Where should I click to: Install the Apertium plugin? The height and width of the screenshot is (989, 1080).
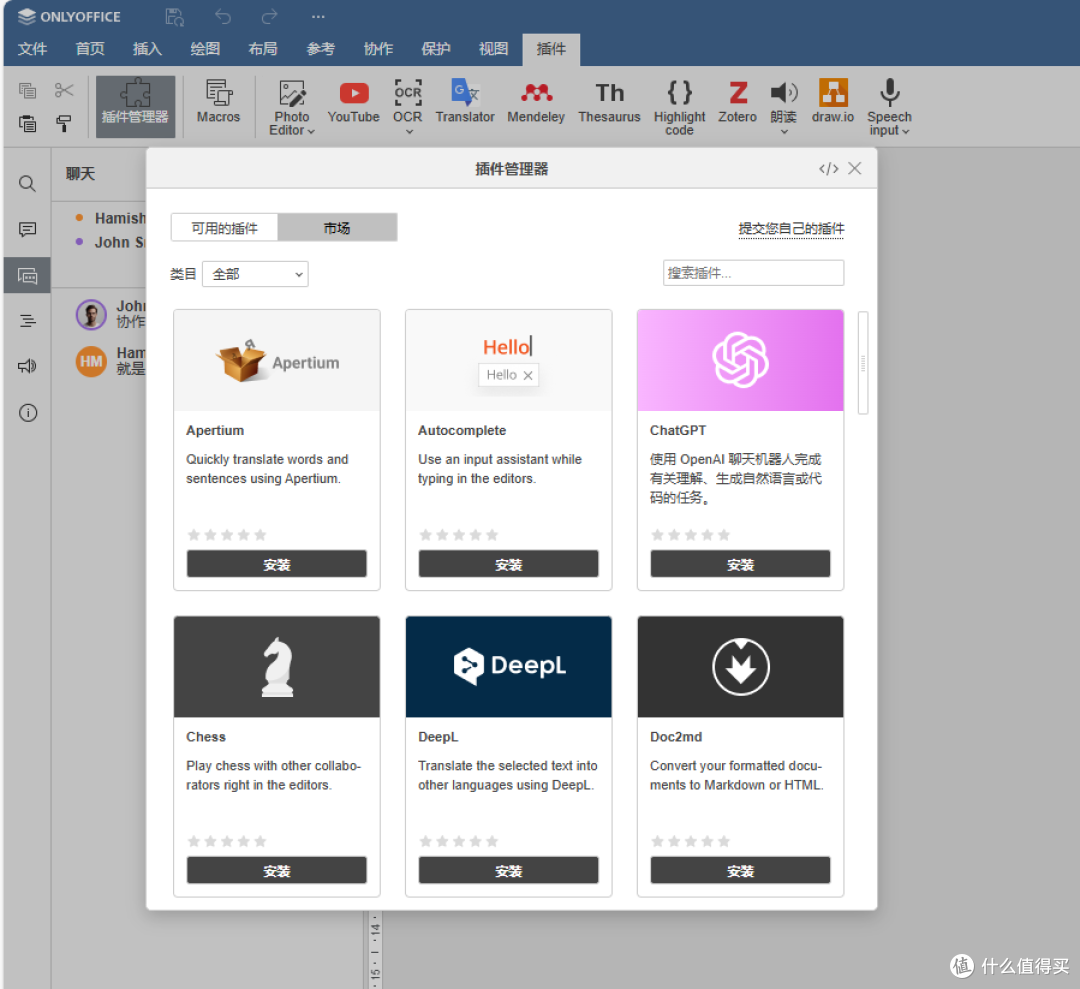coord(277,564)
